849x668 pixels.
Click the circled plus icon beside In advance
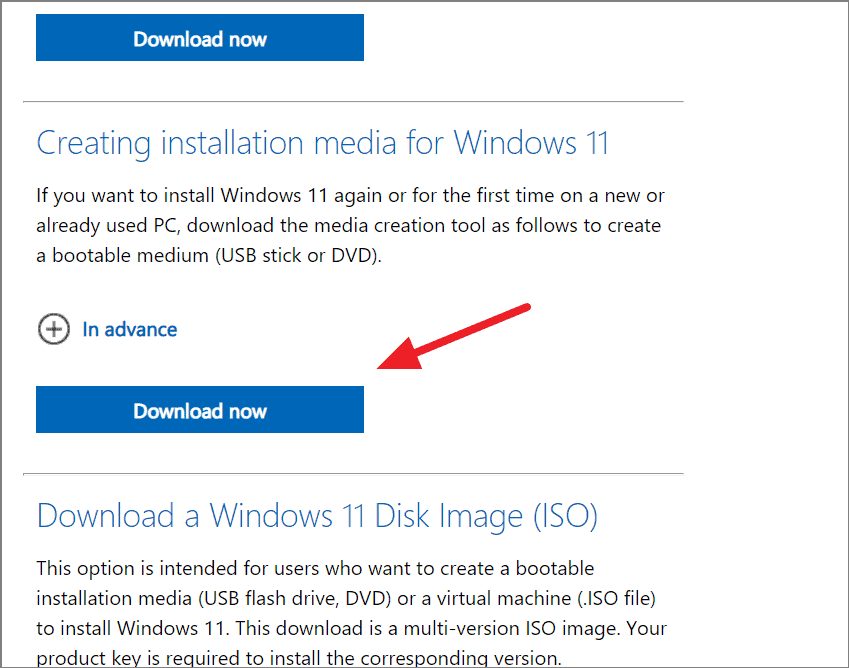[x=54, y=329]
